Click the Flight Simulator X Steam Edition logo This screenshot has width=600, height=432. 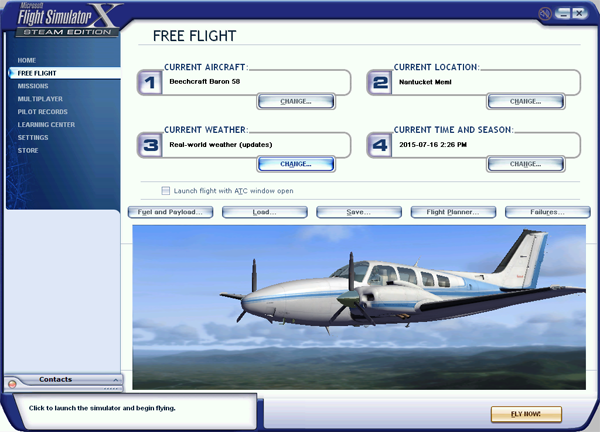pos(67,20)
